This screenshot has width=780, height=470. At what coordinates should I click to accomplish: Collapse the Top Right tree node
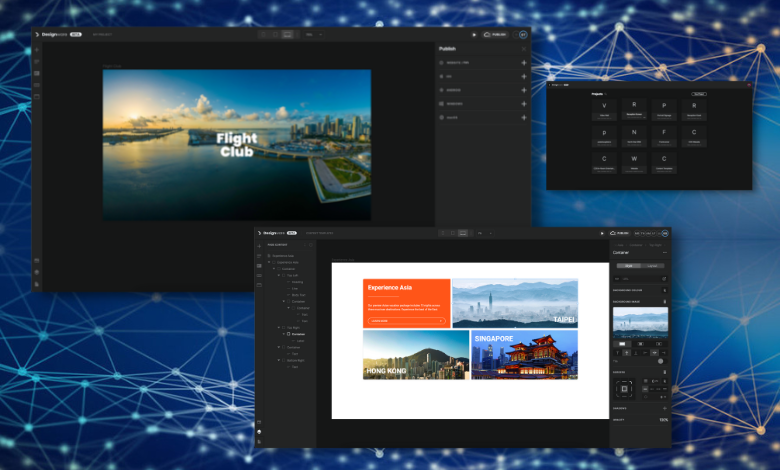(x=279, y=328)
